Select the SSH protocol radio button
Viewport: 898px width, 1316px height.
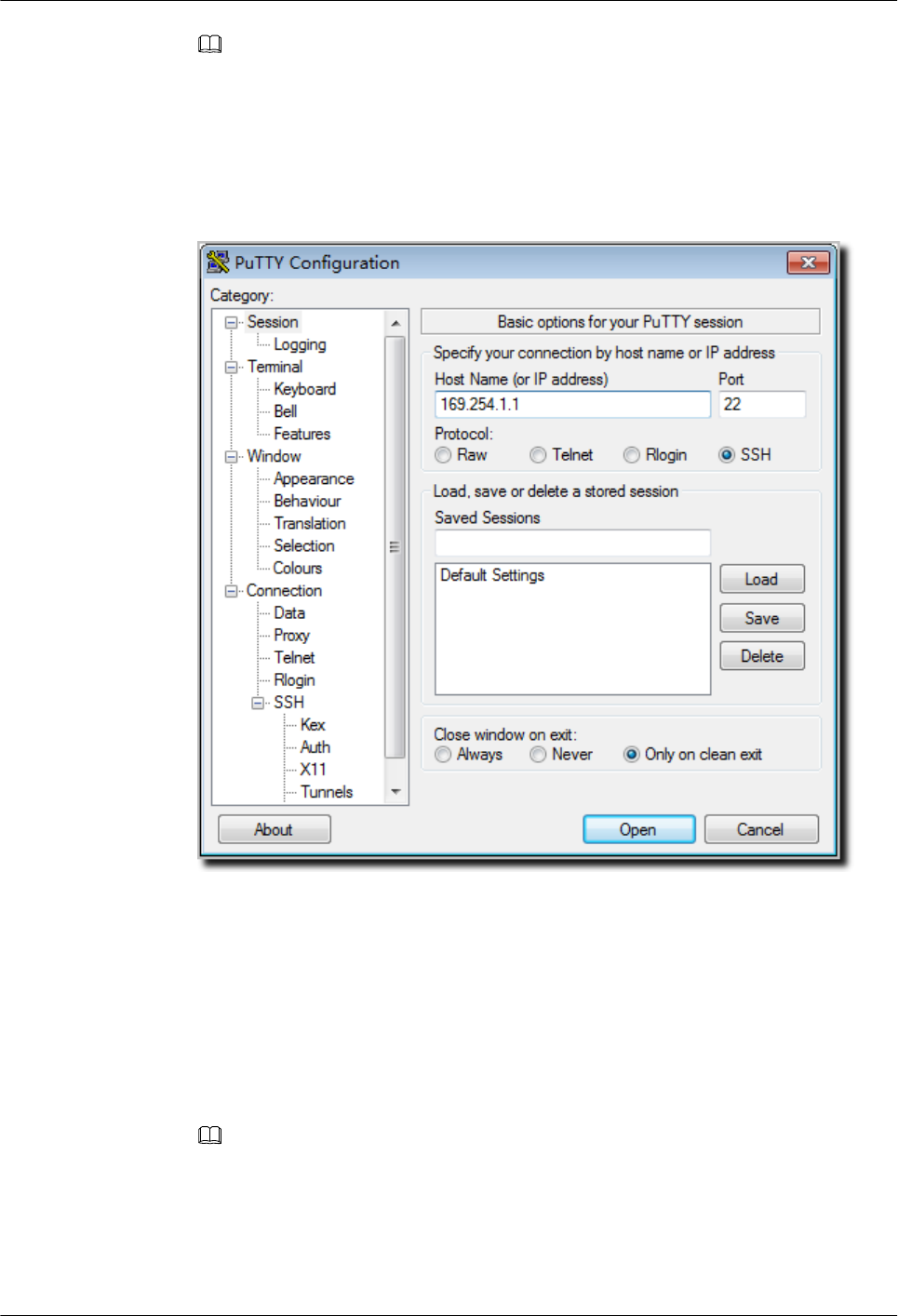pos(727,455)
